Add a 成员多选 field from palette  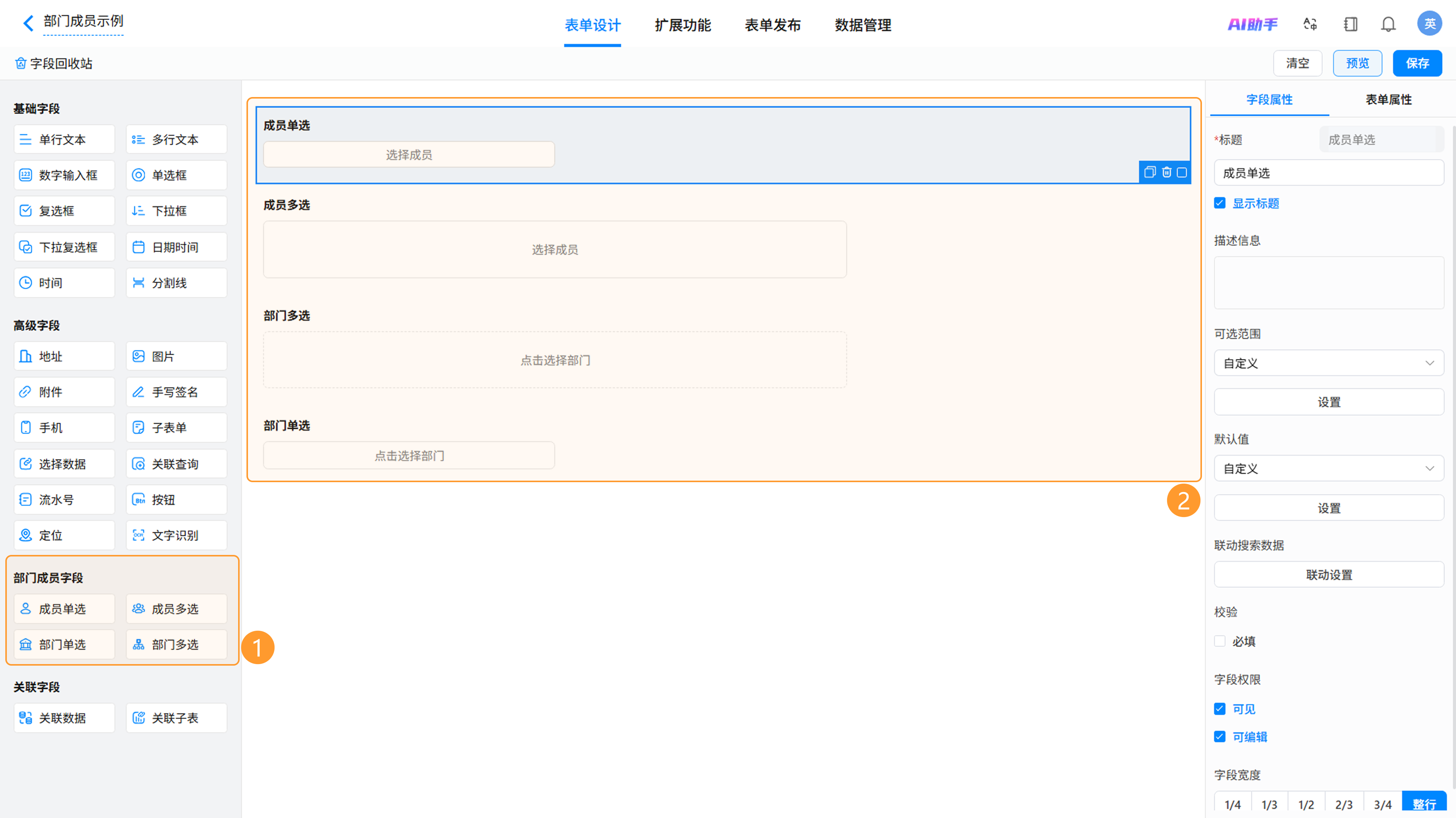176,609
